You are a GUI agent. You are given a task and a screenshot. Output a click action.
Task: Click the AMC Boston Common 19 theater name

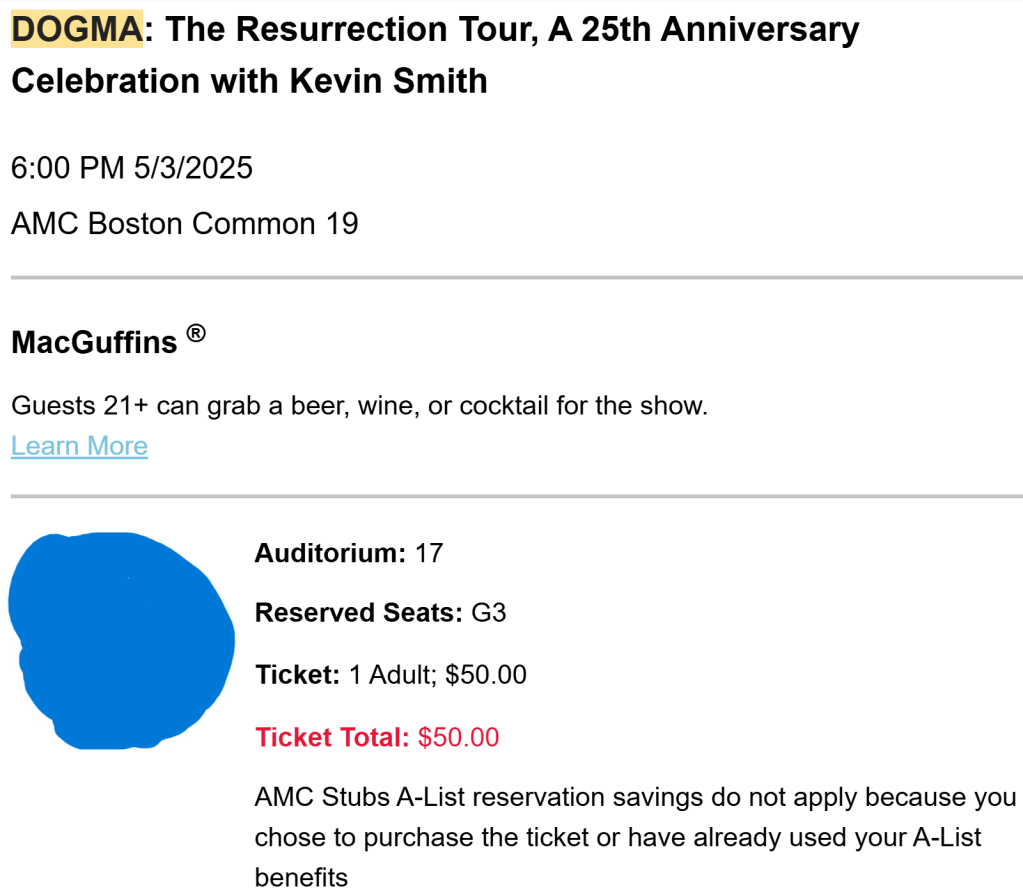(x=185, y=223)
